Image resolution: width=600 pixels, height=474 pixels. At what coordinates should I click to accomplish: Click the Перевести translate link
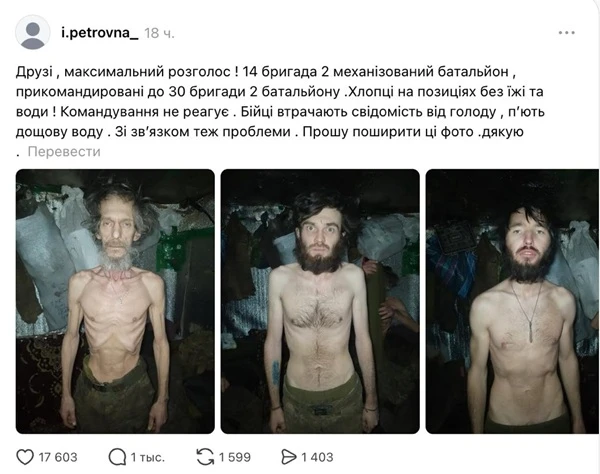[64, 151]
